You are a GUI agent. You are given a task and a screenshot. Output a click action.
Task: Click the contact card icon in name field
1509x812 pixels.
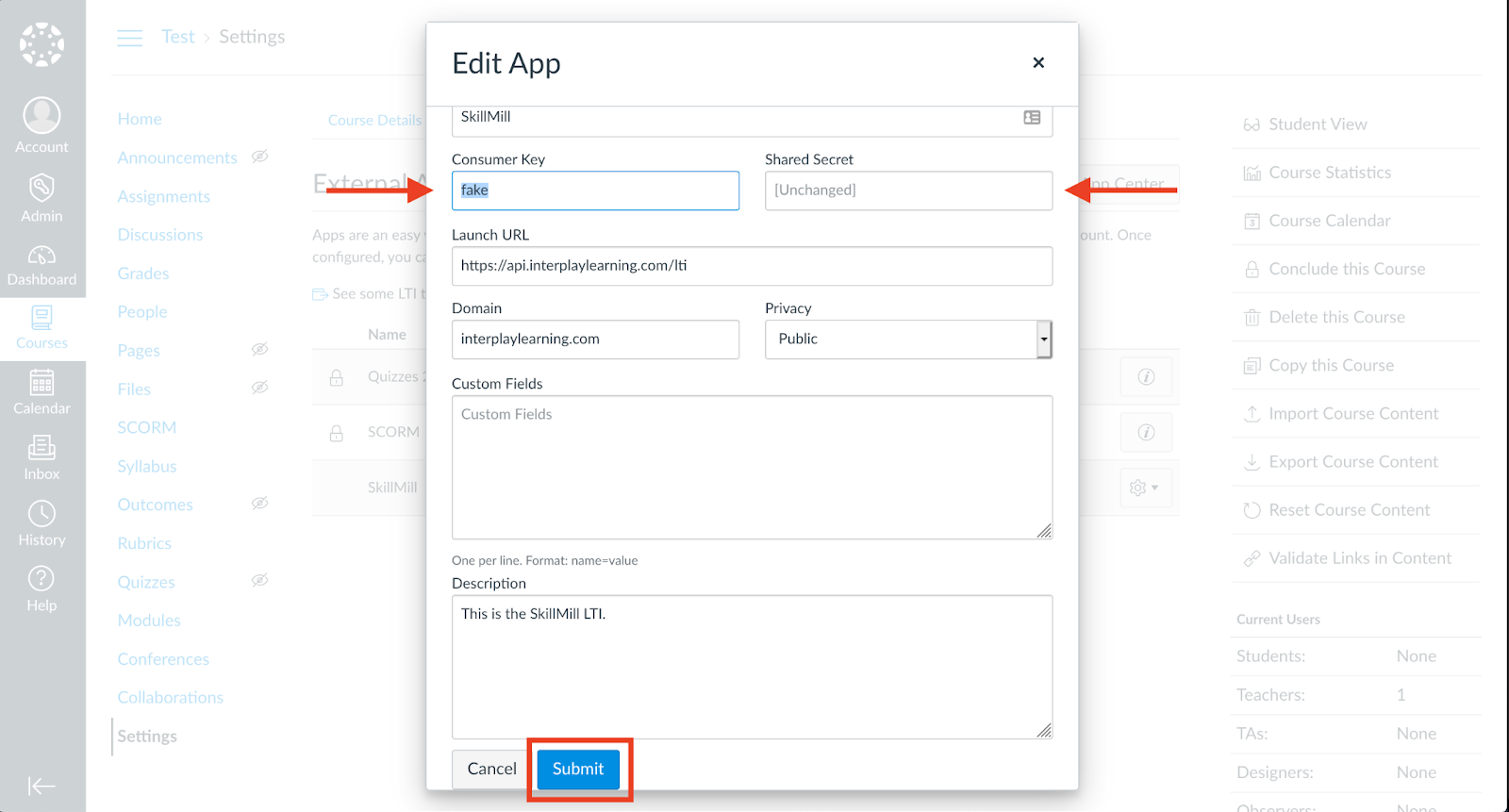(x=1032, y=117)
